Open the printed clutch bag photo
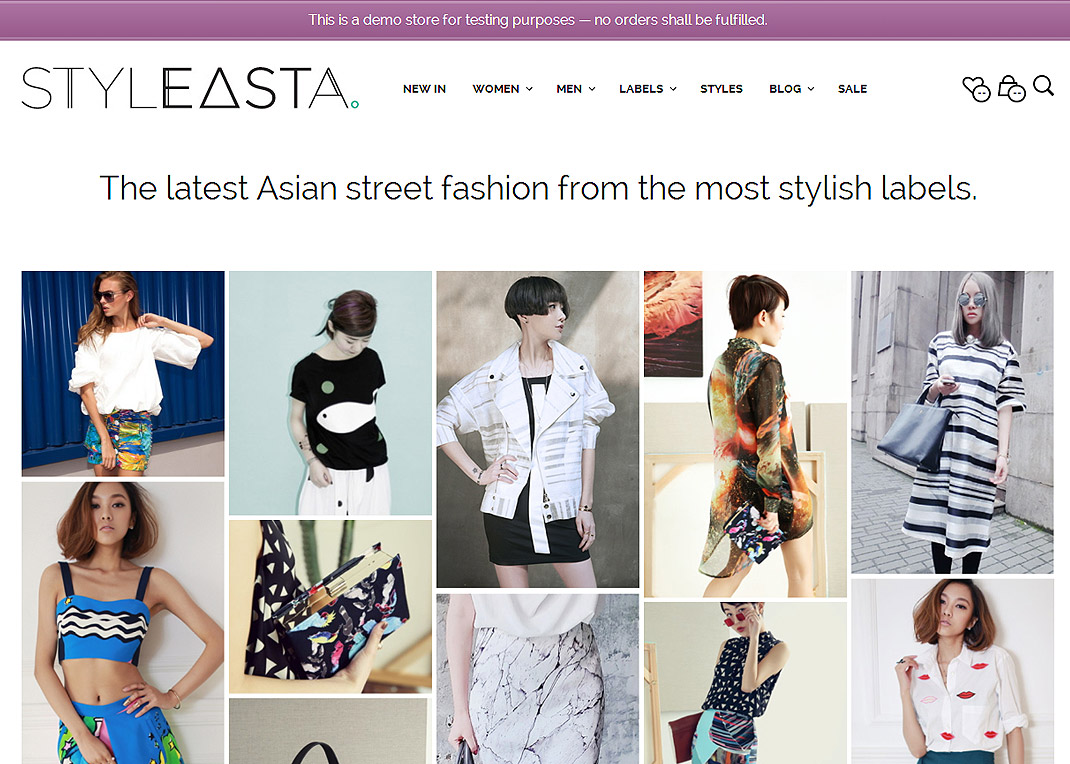The image size is (1070, 764). pos(330,606)
